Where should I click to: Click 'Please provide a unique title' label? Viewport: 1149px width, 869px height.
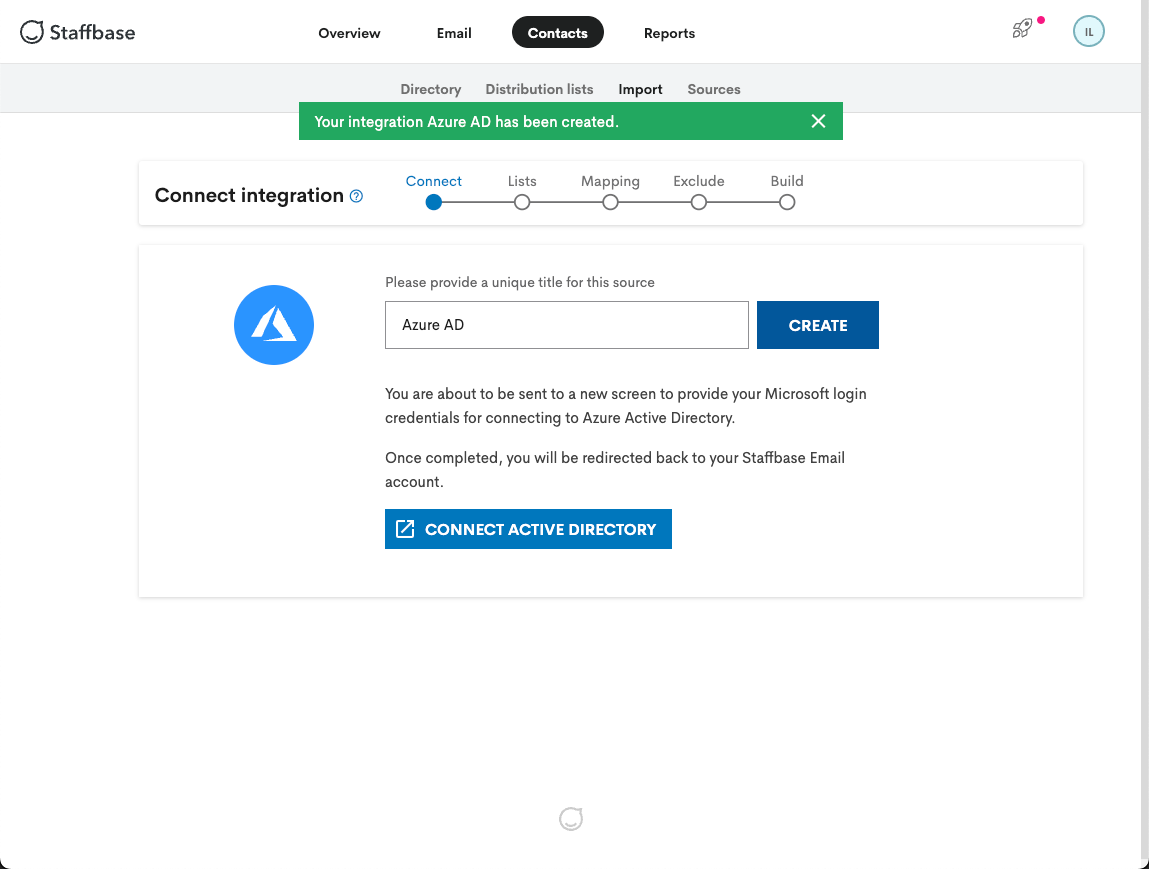pyautogui.click(x=520, y=282)
